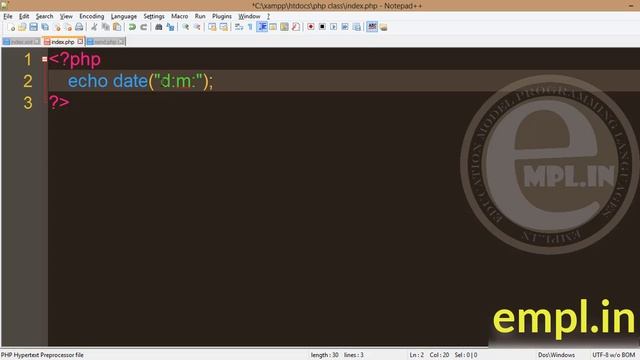Image resolution: width=640 pixels, height=360 pixels.
Task: Print the document with the printer icon
Action: click(79, 27)
